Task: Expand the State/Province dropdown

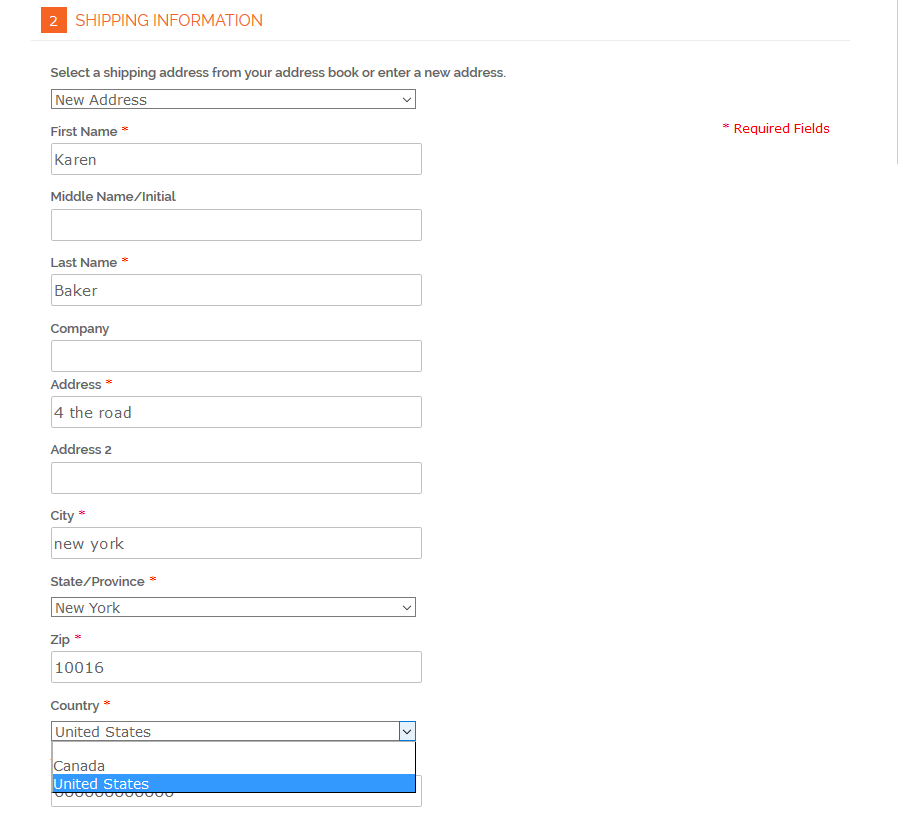Action: [233, 608]
